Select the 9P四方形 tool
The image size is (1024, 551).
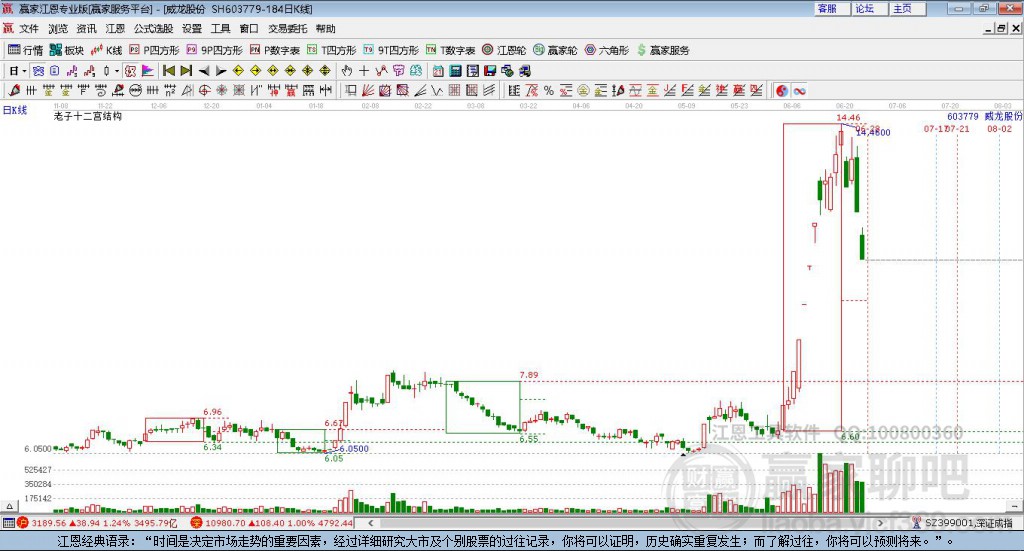214,50
